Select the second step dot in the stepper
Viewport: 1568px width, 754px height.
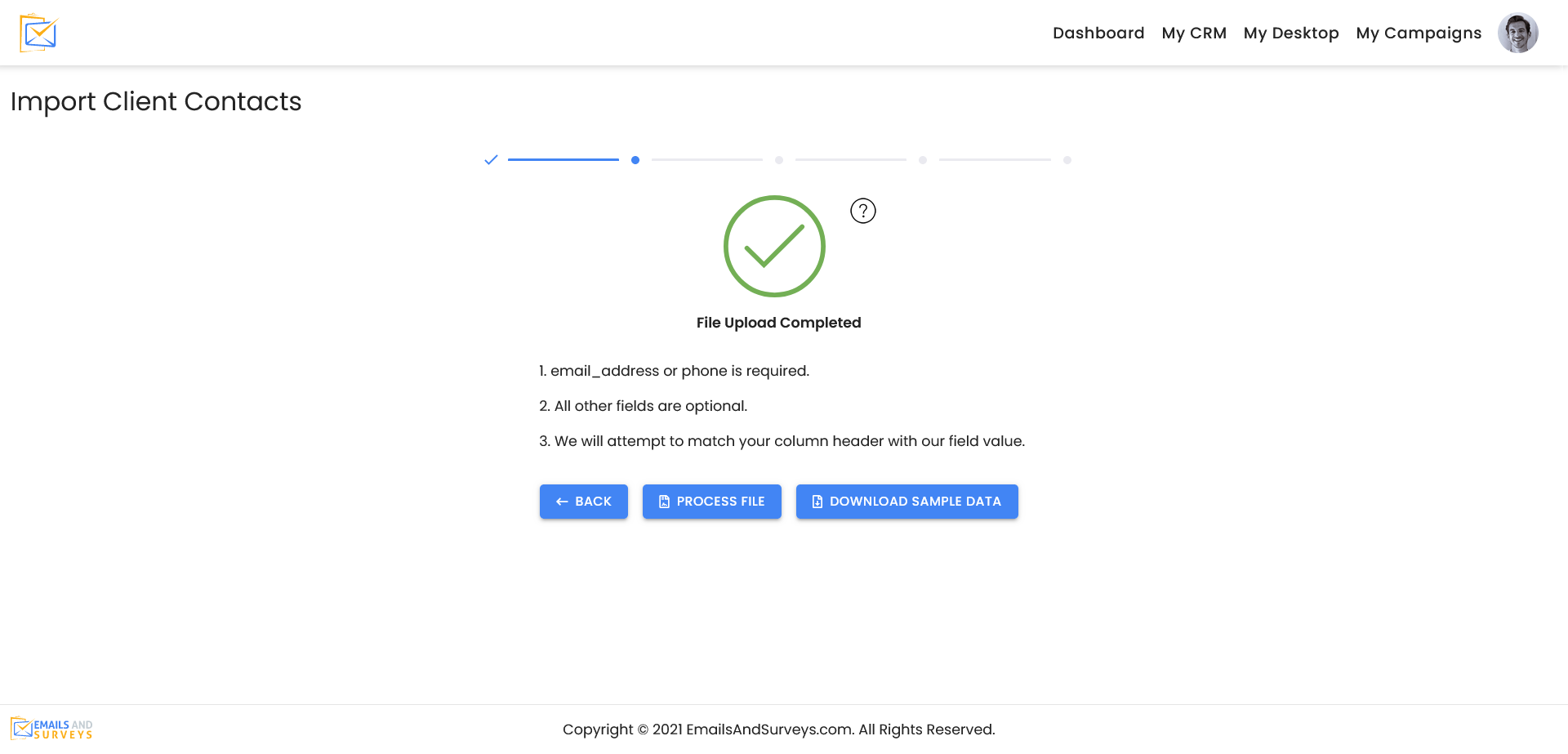636,160
